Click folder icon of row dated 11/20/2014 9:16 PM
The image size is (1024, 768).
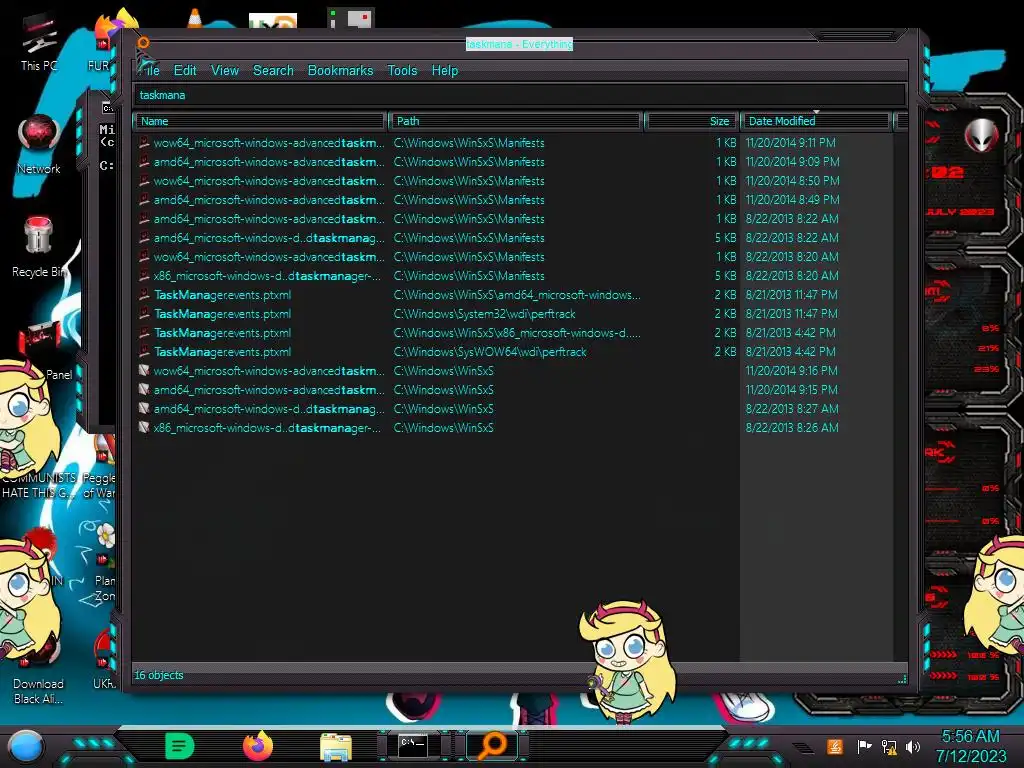(144, 370)
